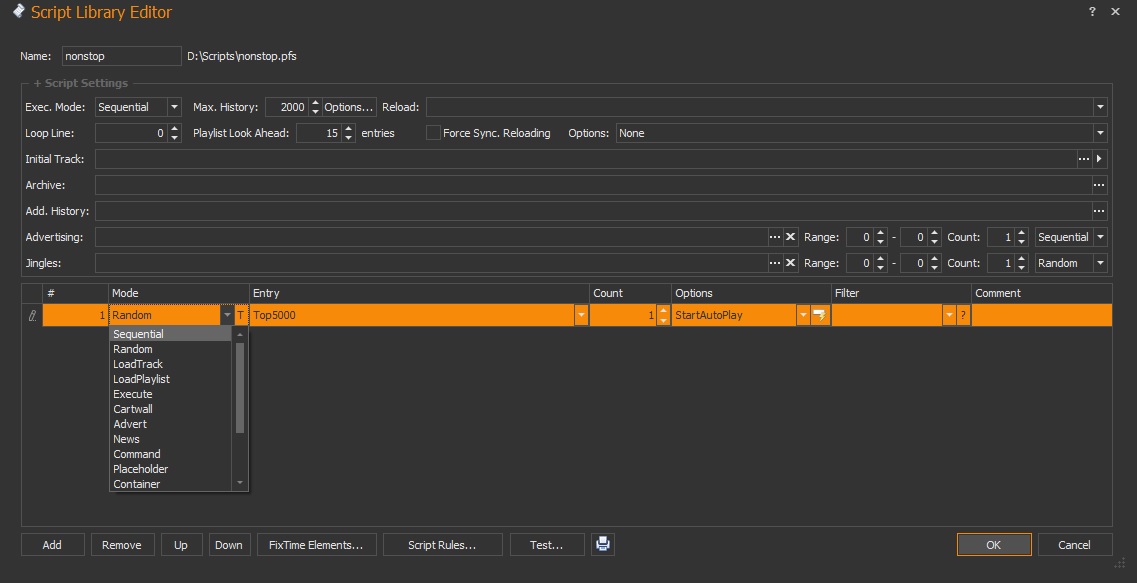The width and height of the screenshot is (1137, 583).
Task: Click the Max. History value field
Action: 287,107
